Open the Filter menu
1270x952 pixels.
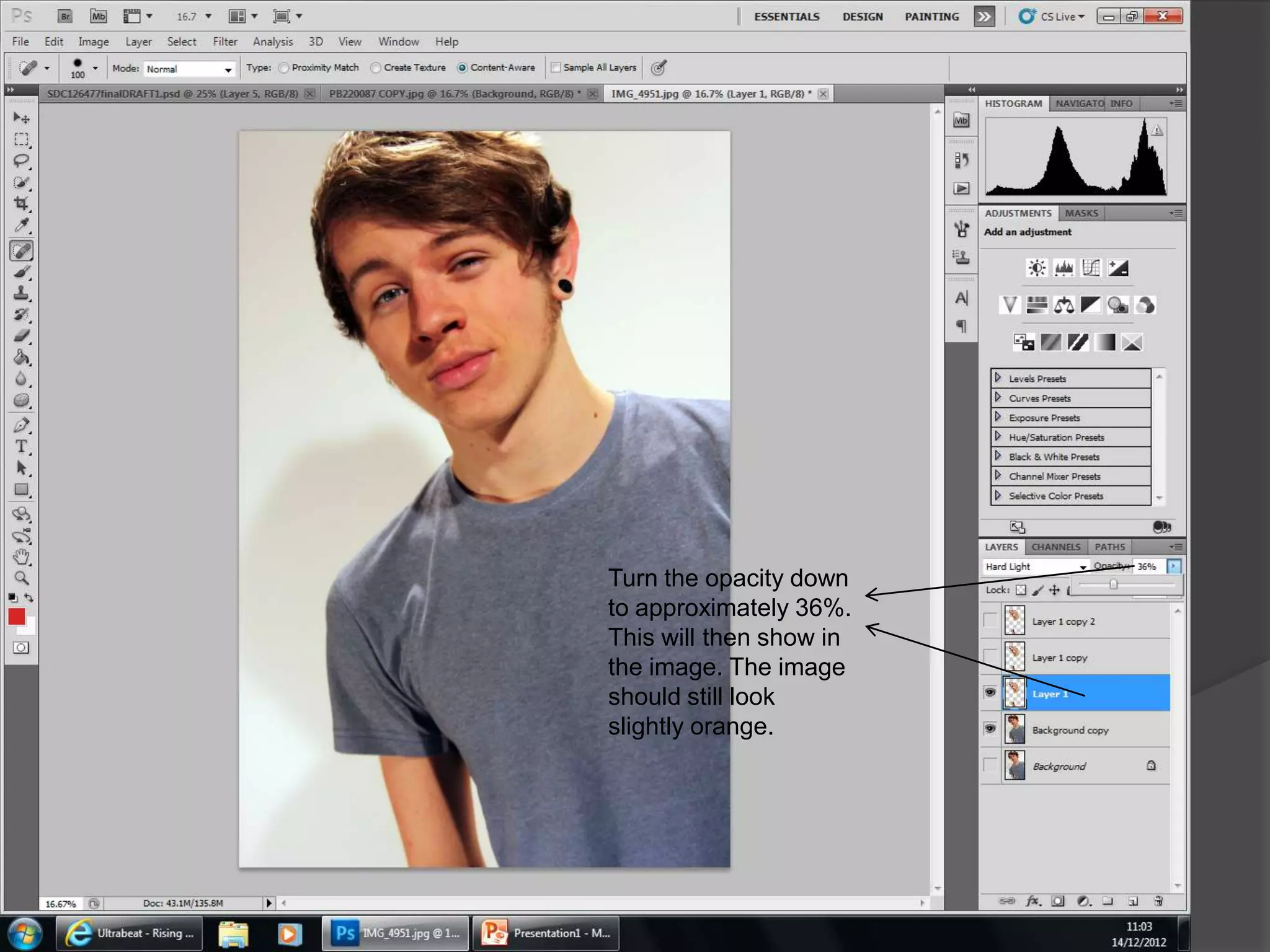(224, 42)
